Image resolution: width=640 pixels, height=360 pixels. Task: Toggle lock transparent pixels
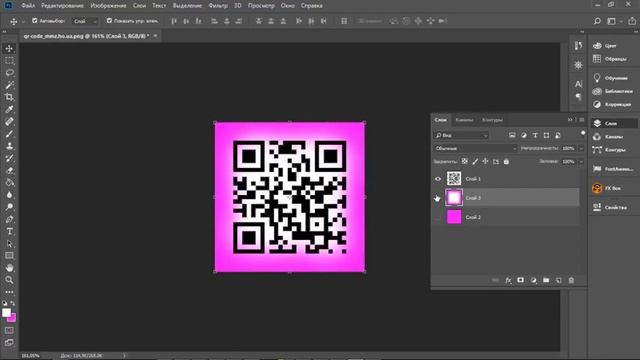464,162
